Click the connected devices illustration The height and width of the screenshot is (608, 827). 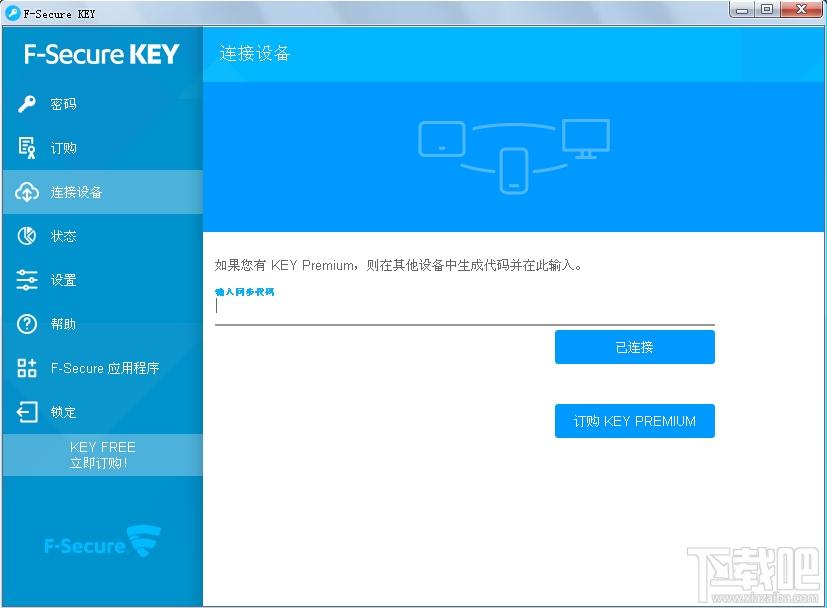(514, 156)
